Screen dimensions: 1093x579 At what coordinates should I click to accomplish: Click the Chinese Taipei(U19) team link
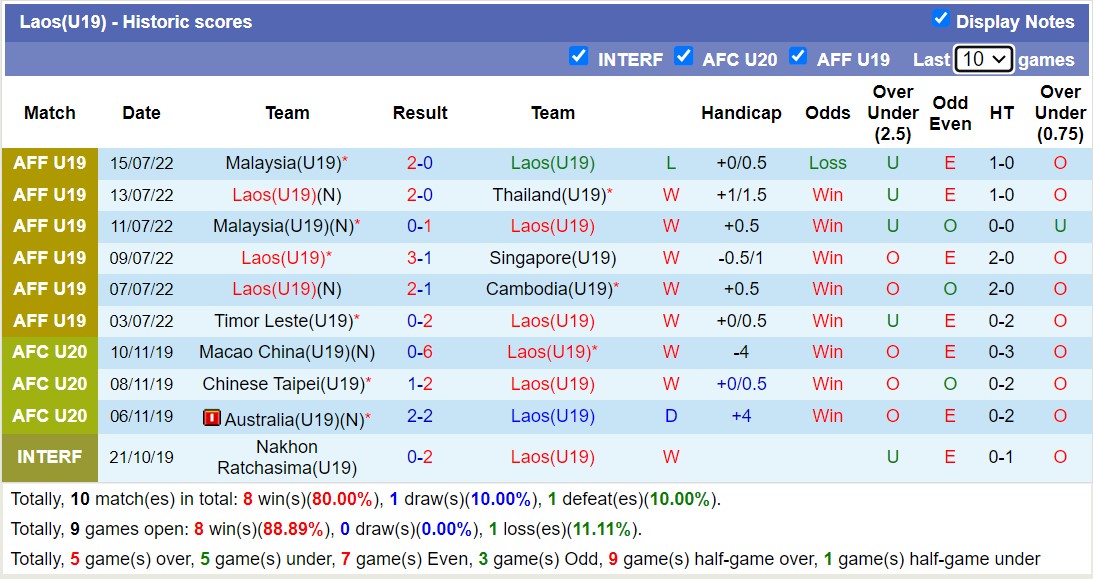pyautogui.click(x=283, y=384)
